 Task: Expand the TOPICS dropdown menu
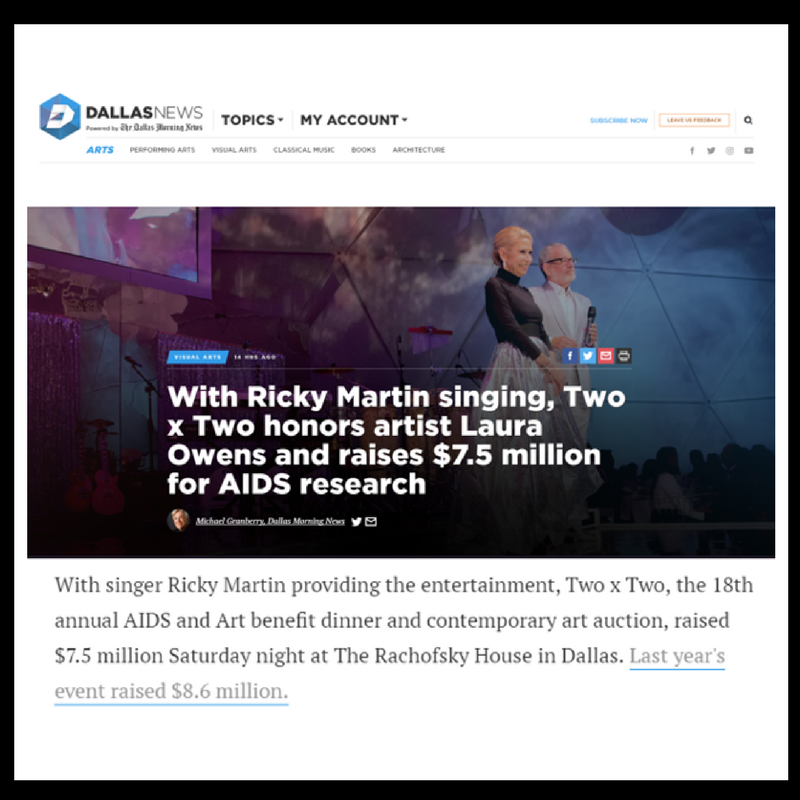click(x=252, y=120)
